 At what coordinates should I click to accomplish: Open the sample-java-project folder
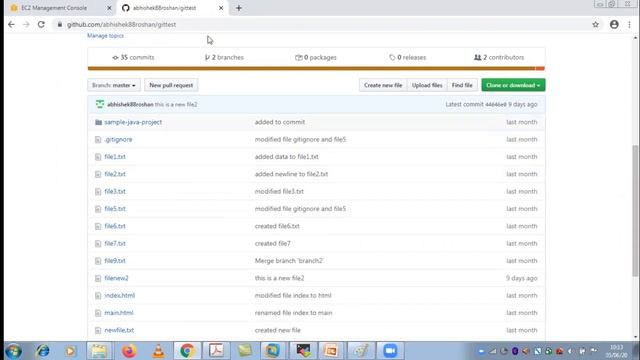(x=133, y=122)
